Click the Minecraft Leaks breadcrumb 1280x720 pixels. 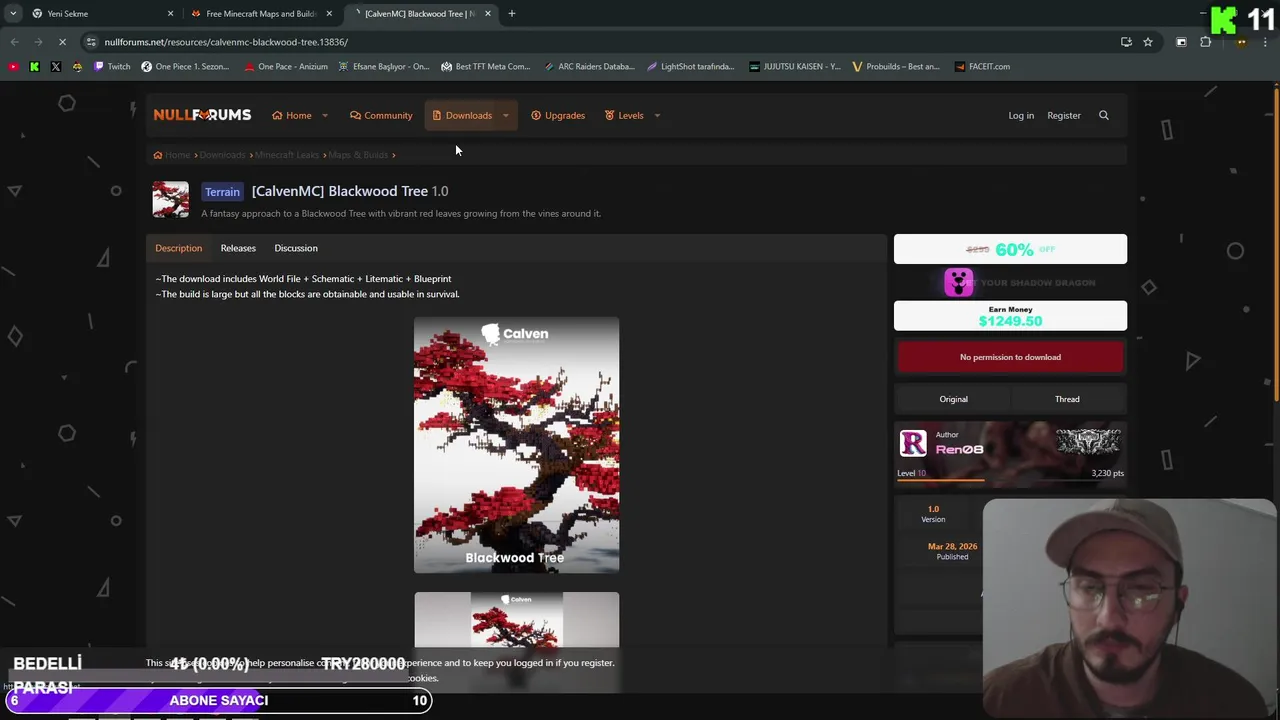pyautogui.click(x=287, y=155)
